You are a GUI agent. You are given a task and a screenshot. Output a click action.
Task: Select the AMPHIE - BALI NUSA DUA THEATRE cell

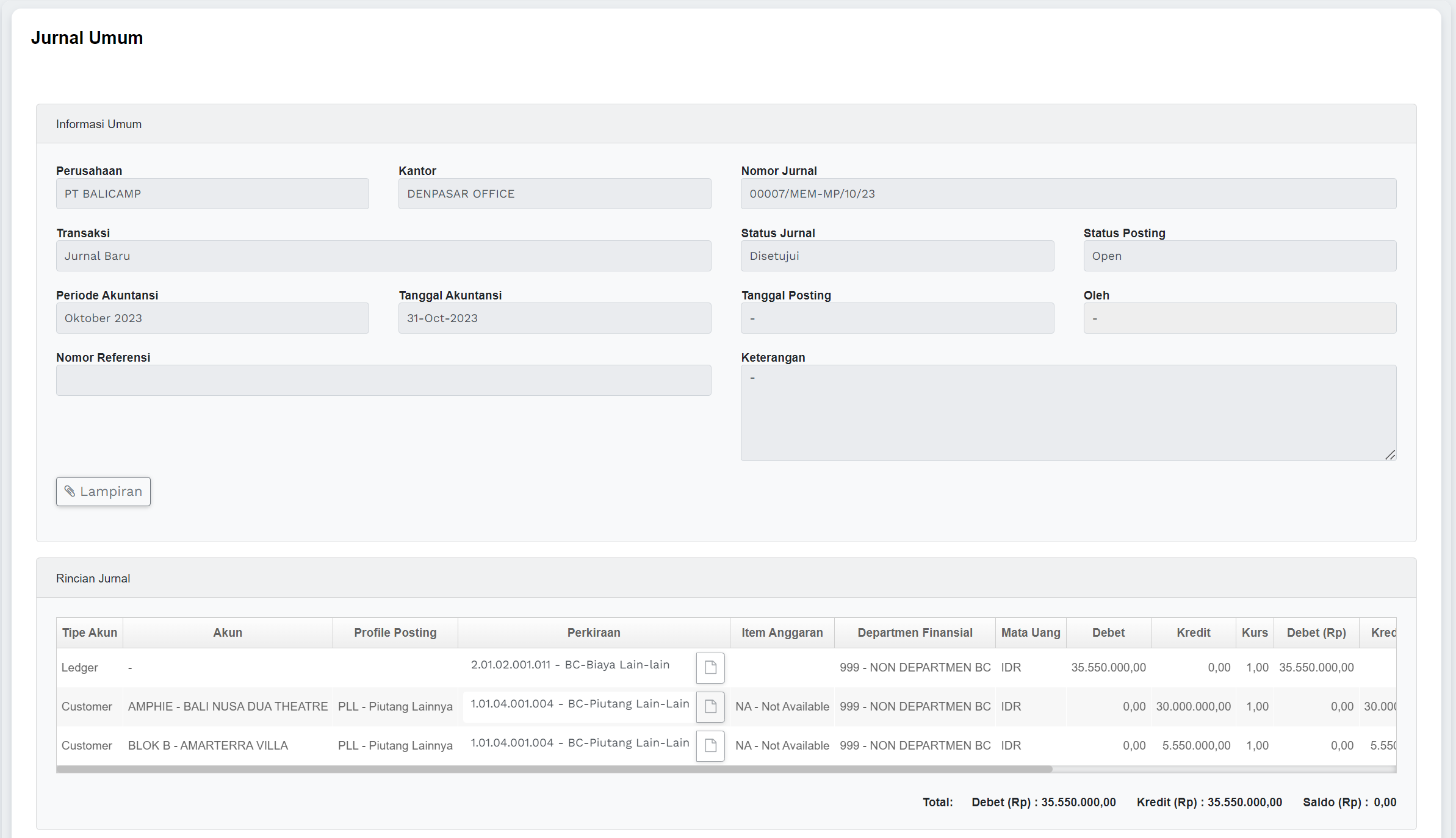point(228,706)
